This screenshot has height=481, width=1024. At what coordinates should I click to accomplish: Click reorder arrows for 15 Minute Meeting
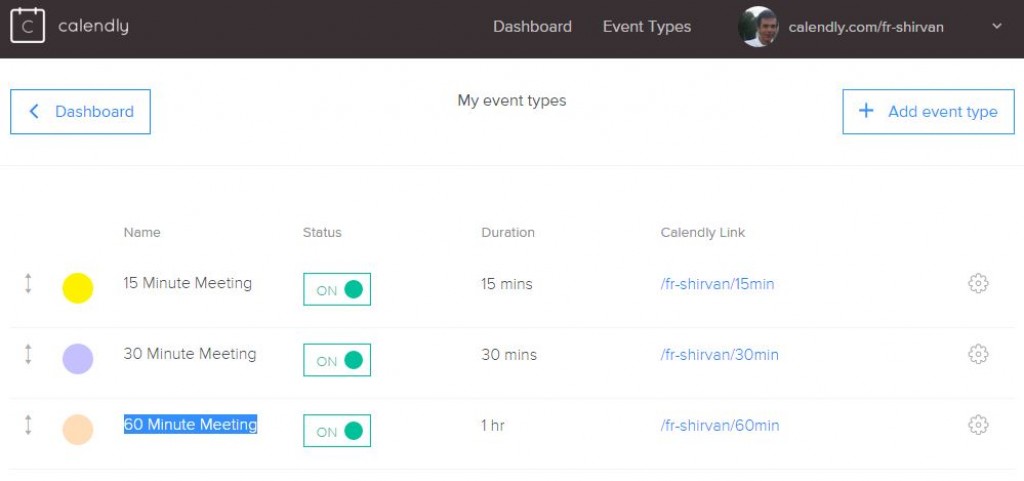click(x=28, y=284)
